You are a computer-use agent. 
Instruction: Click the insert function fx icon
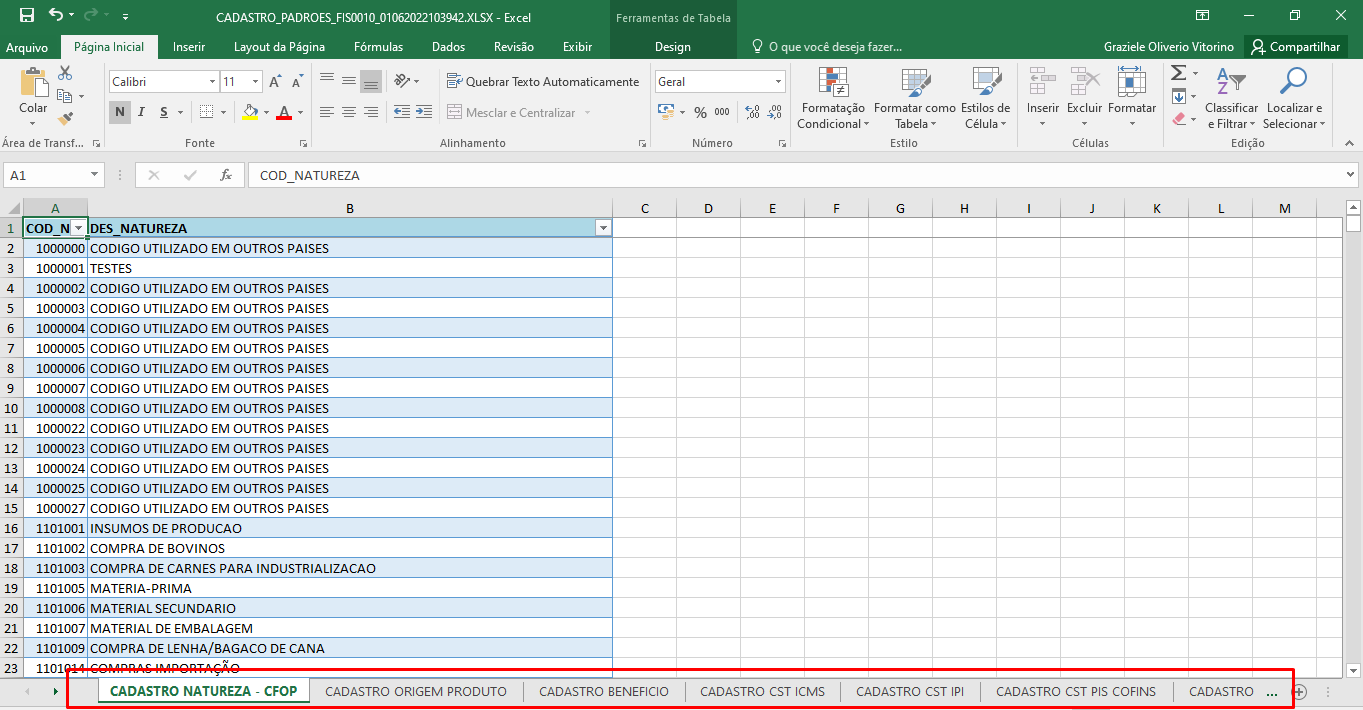click(x=226, y=175)
